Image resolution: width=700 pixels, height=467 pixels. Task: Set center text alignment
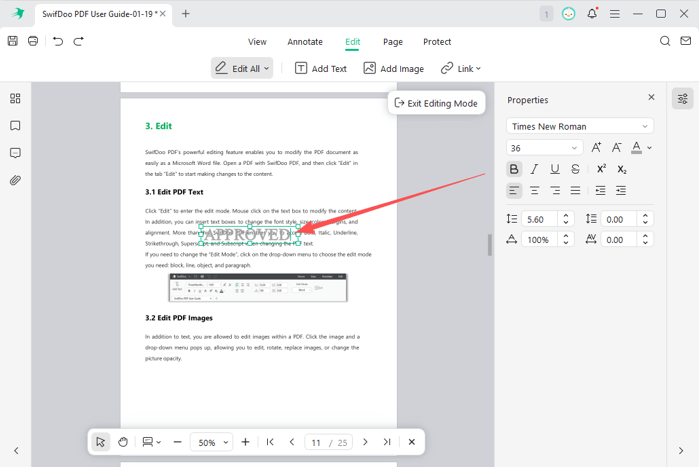[534, 191]
